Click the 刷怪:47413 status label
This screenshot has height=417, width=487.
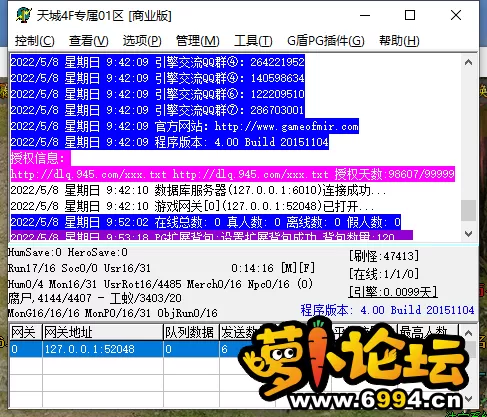(384, 256)
